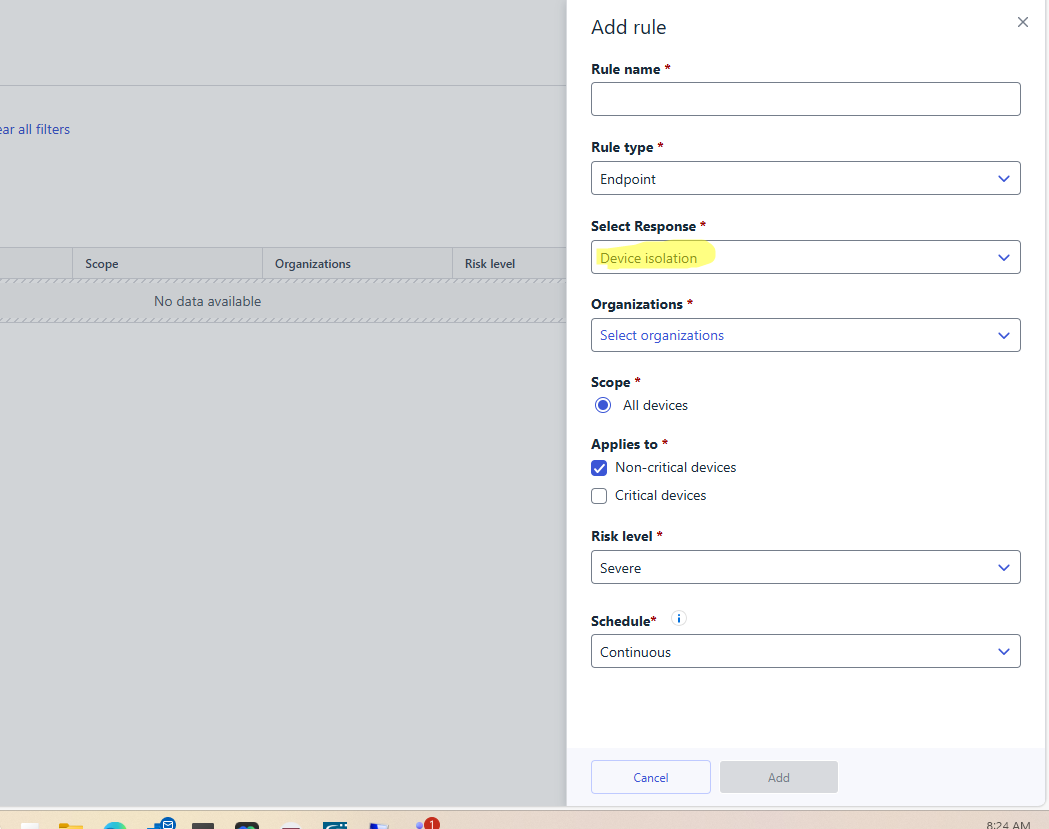This screenshot has height=829, width=1049.
Task: Open the Risk level dropdown showing Severe
Action: [x=805, y=567]
